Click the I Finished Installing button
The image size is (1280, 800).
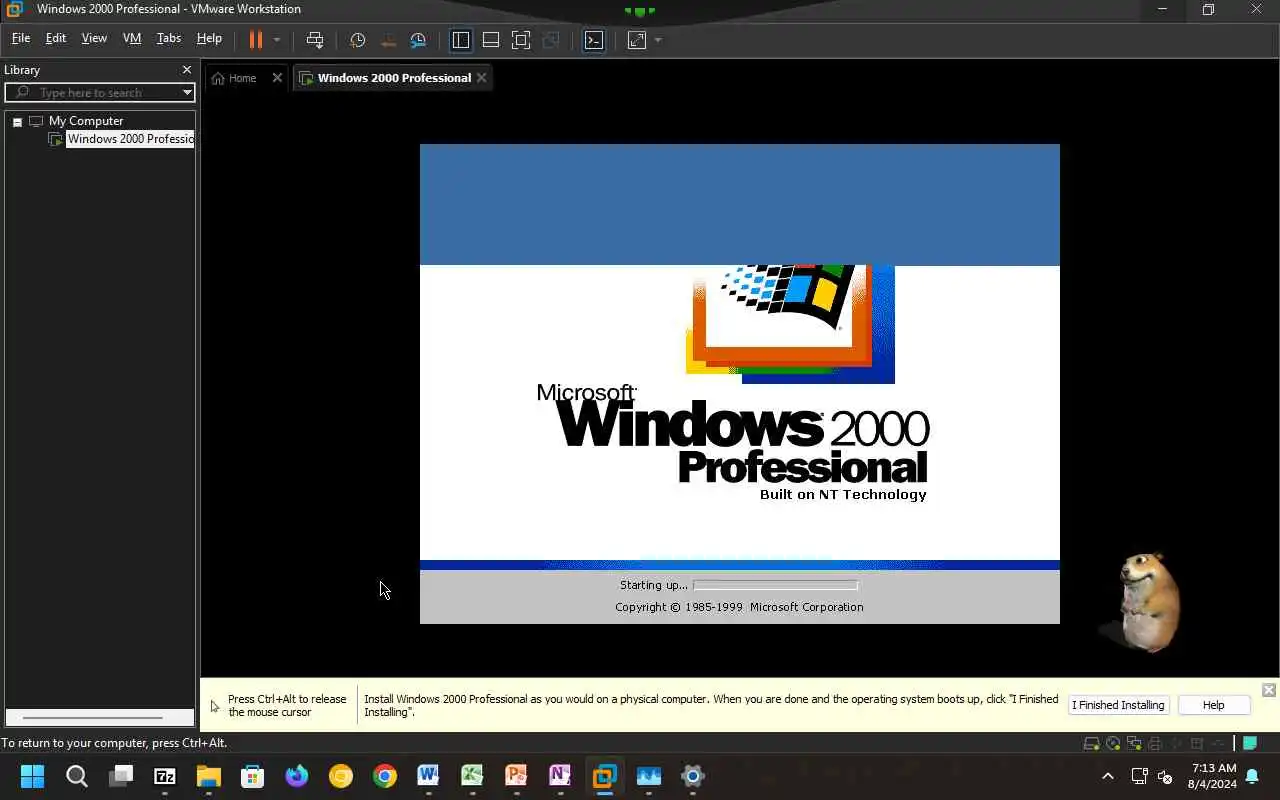(1118, 705)
